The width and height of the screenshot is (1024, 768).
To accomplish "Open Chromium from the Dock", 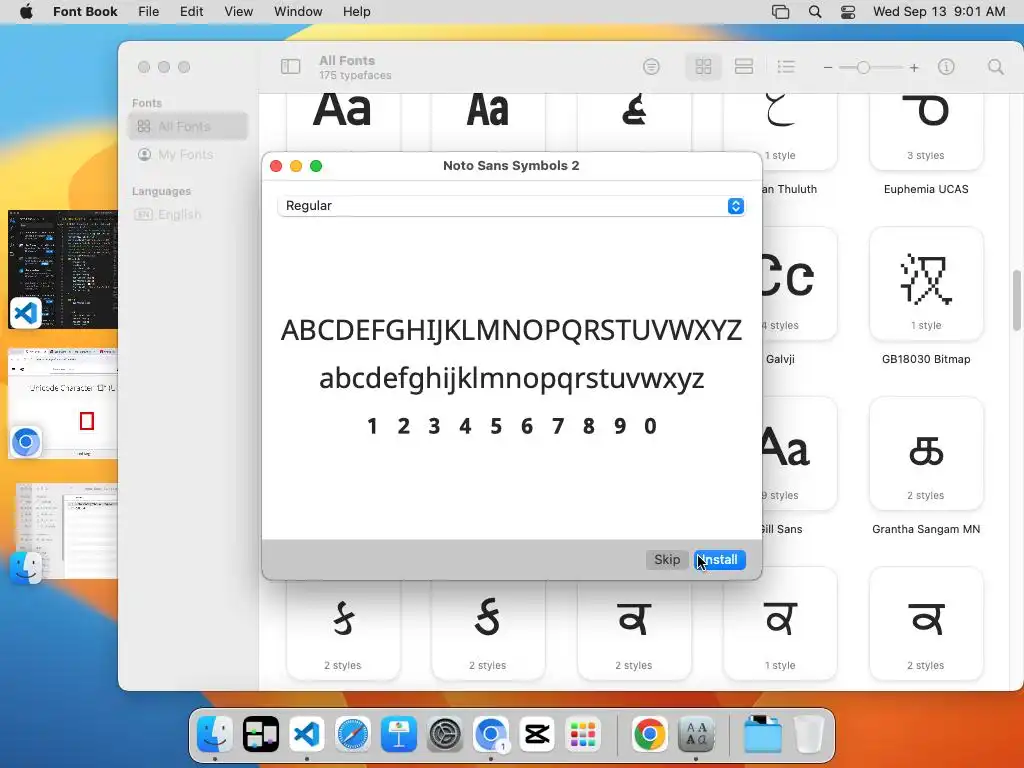I will (x=490, y=734).
